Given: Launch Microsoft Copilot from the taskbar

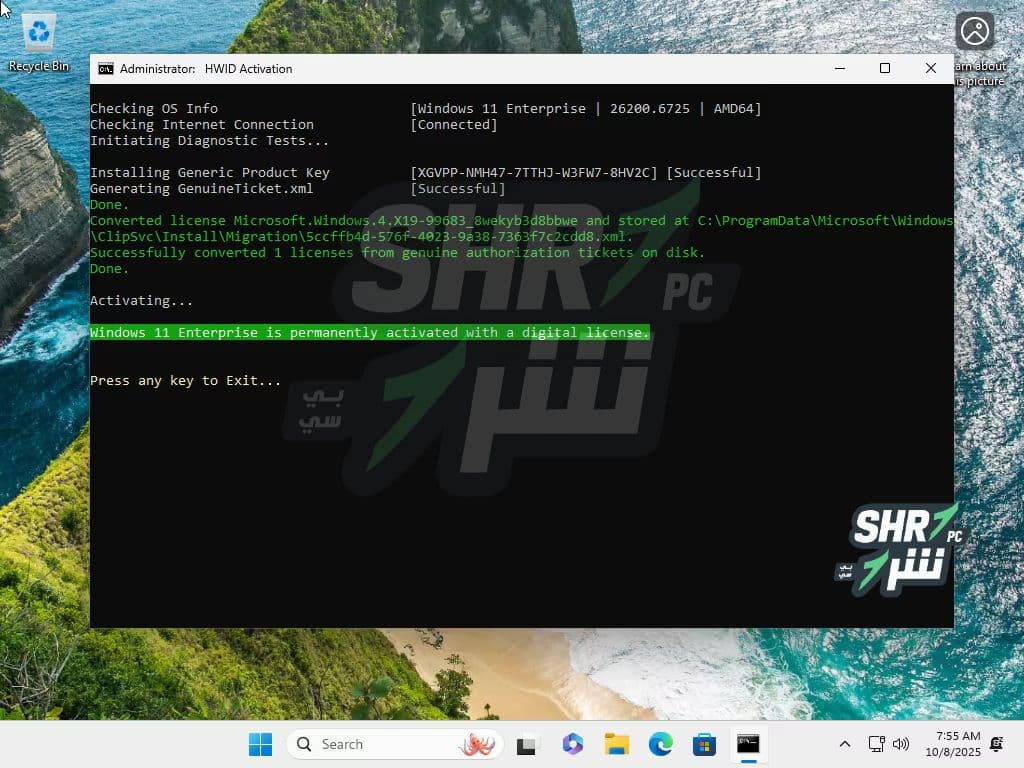Looking at the screenshot, I should (x=572, y=744).
